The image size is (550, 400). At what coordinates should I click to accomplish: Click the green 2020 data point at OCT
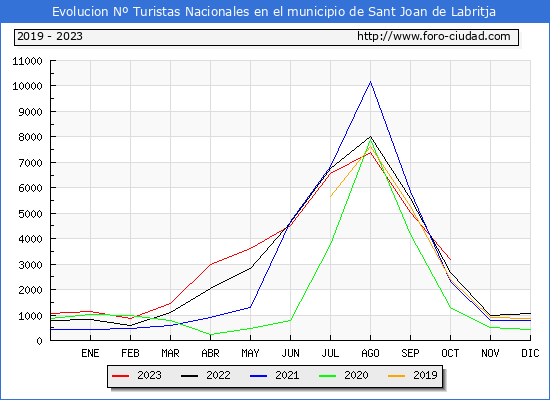point(450,308)
